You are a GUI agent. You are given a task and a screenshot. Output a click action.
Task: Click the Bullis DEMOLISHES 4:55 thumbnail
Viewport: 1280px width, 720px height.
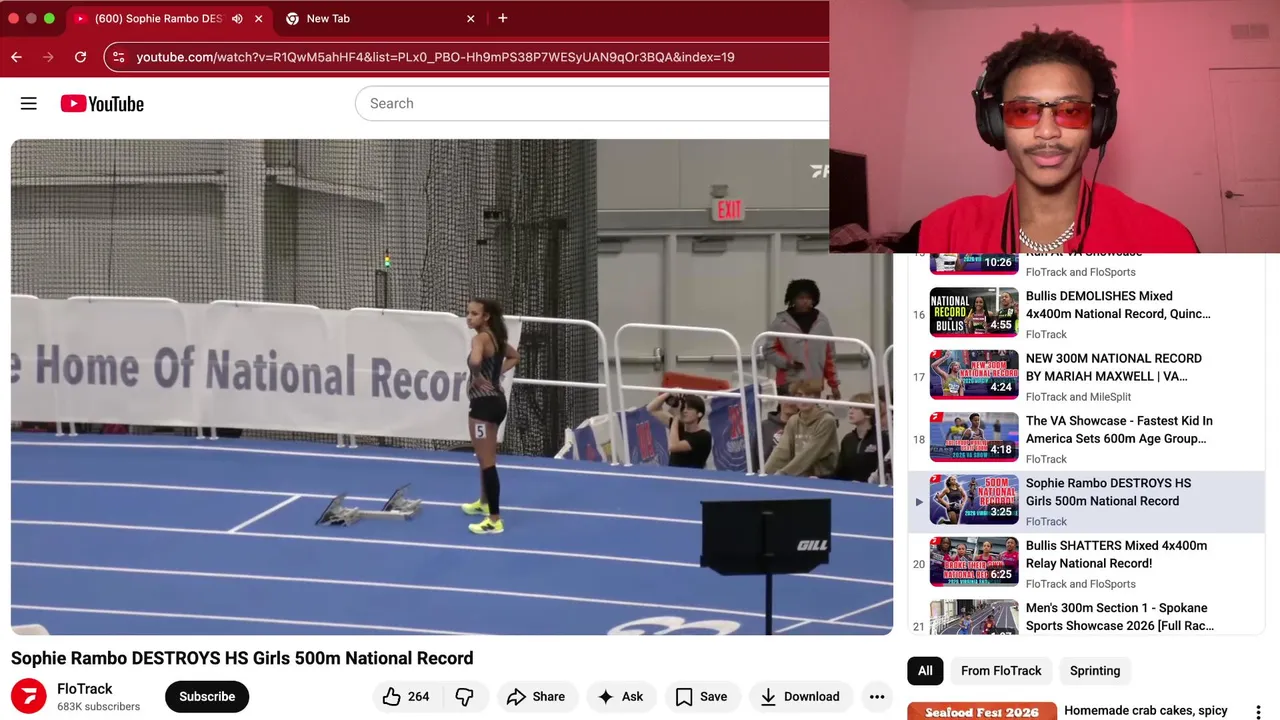point(974,313)
